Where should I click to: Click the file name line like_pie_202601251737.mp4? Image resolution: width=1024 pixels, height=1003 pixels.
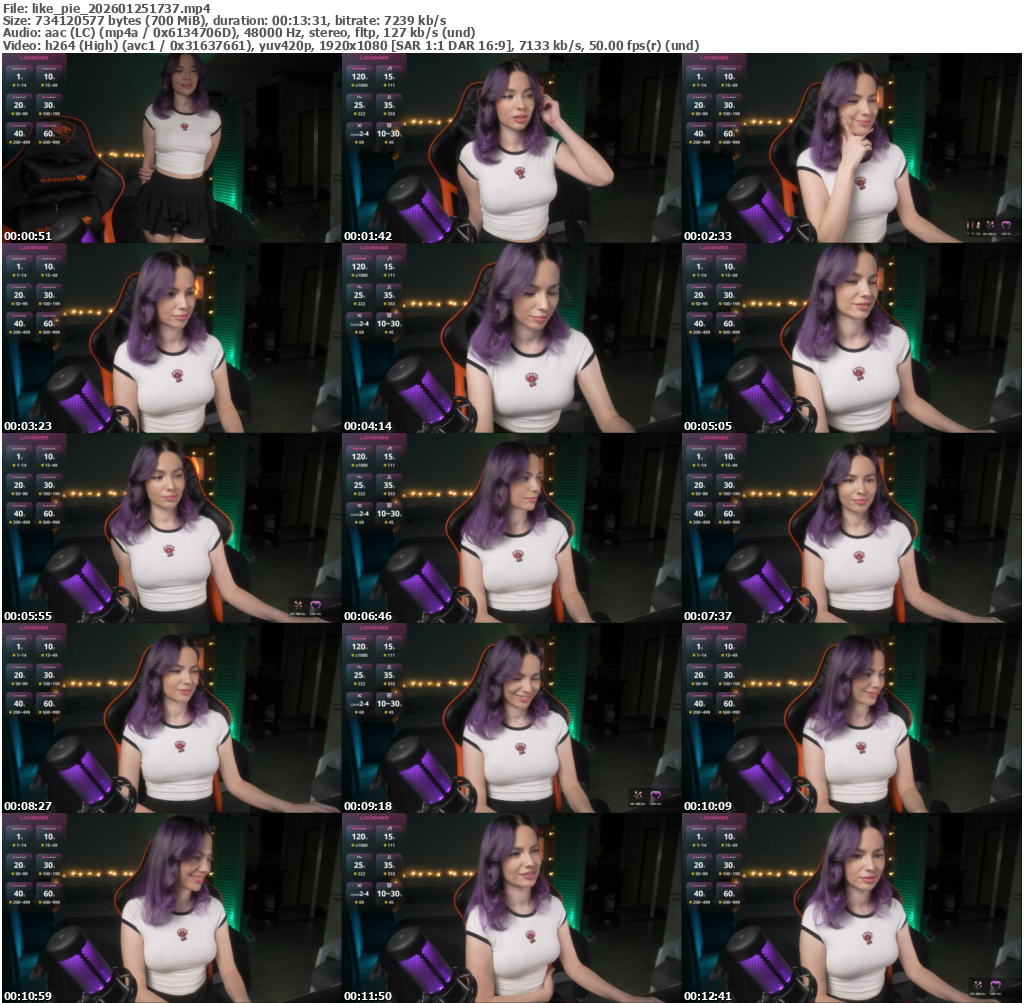[x=106, y=8]
